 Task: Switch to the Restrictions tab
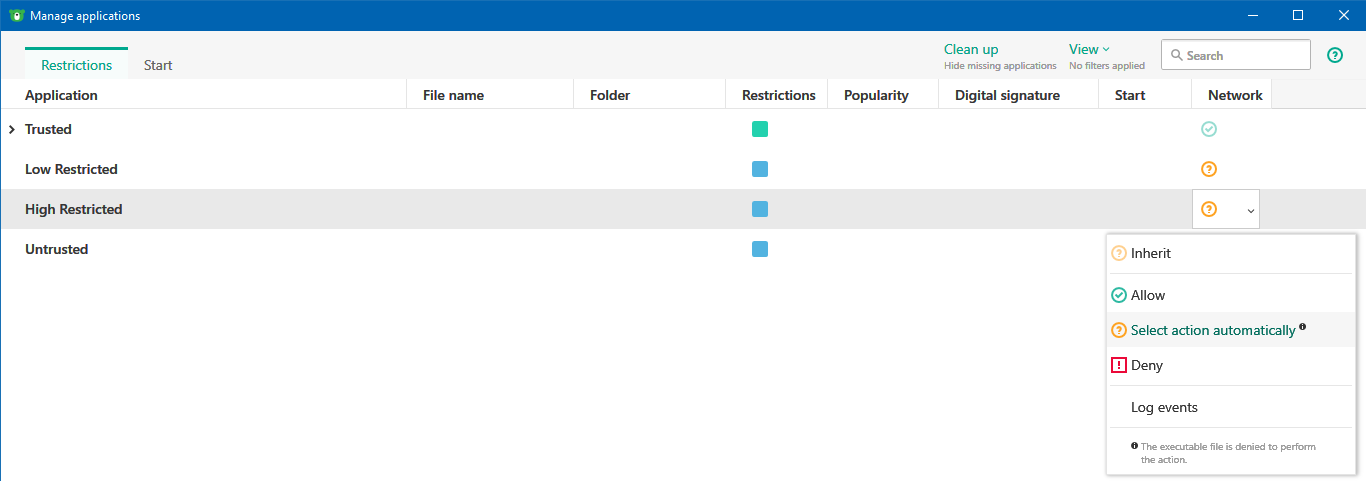[77, 65]
